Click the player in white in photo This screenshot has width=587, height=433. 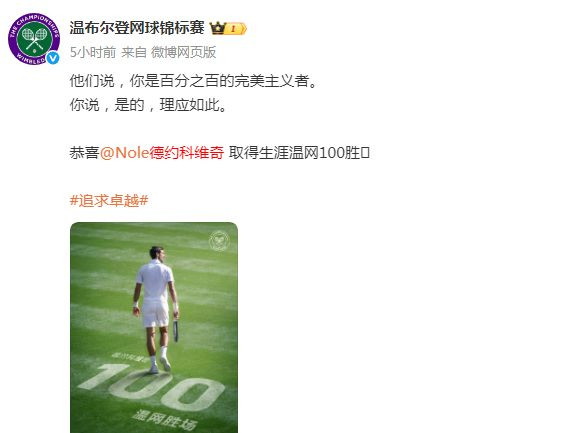click(x=156, y=310)
